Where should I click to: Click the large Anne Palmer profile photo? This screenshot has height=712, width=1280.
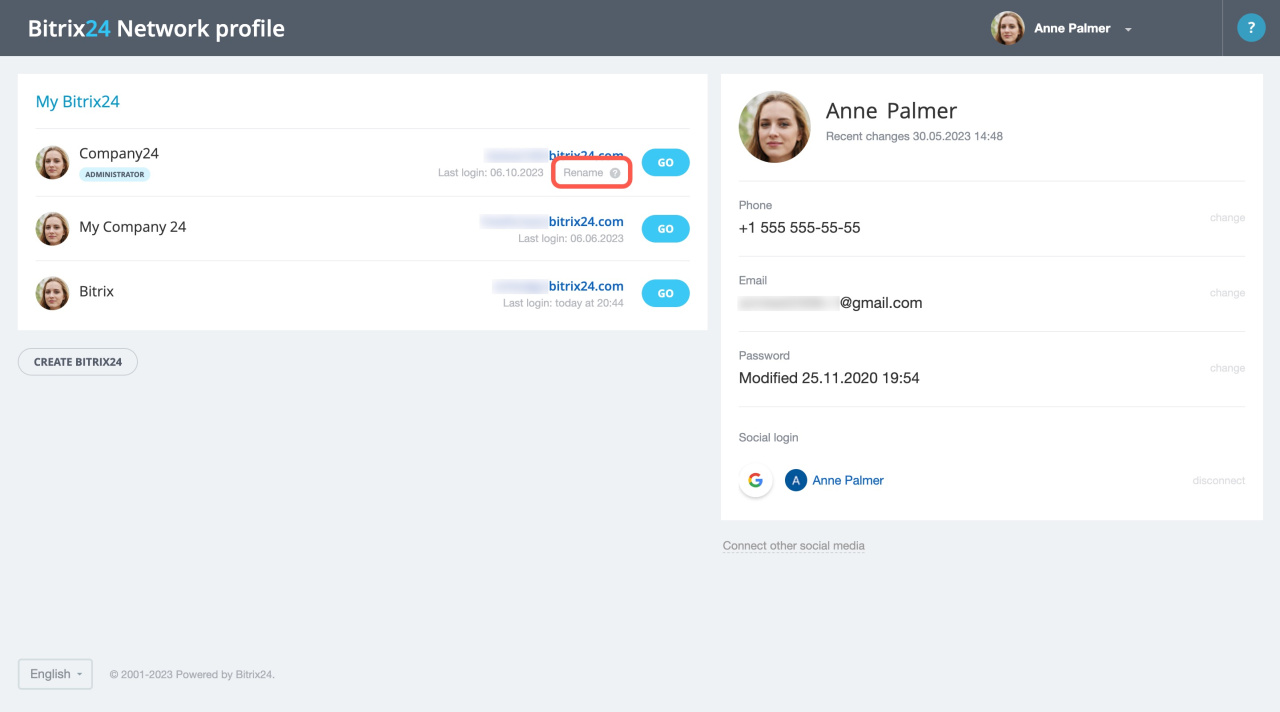coord(774,127)
